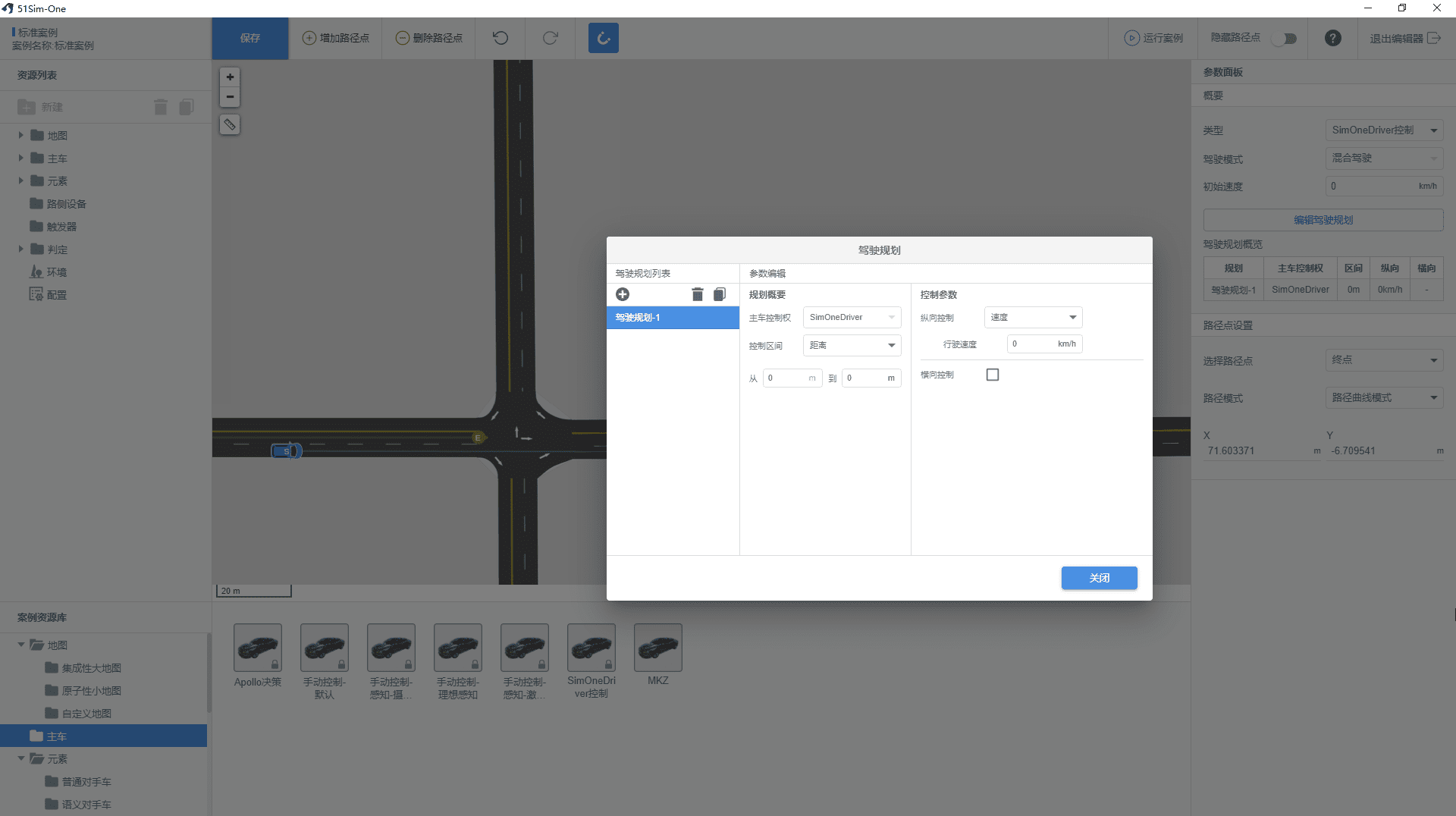Select the 手动控制-理想感知 vehicle thumbnail

pos(458,647)
